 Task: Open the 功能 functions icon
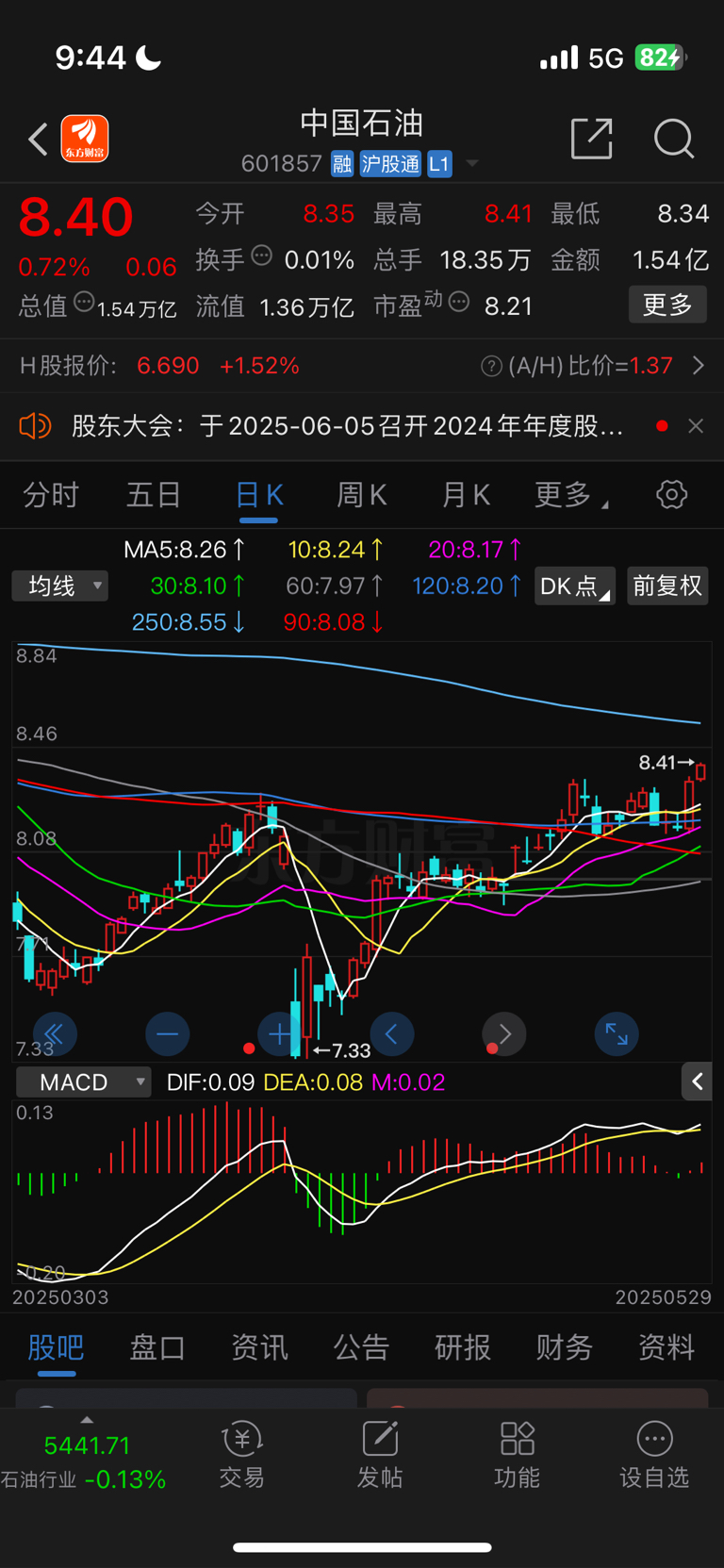(518, 1455)
